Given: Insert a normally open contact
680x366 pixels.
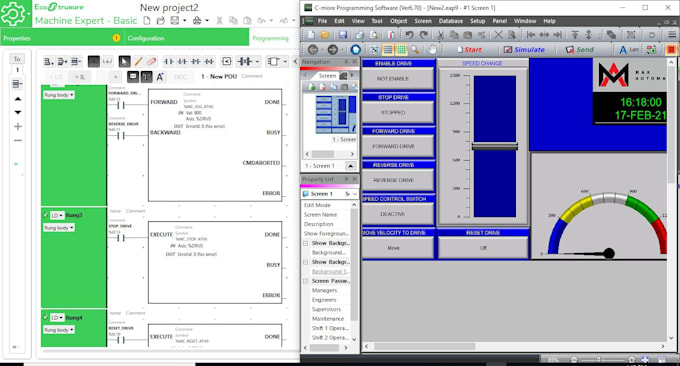Looking at the screenshot, I should point(169,62).
